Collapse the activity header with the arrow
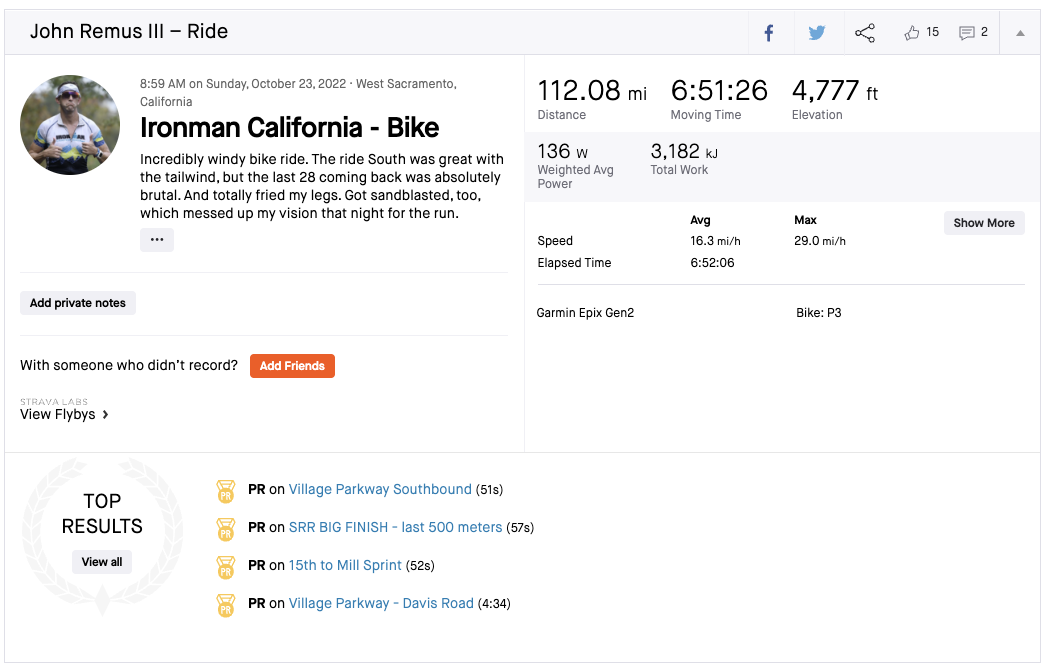 pyautogui.click(x=1020, y=33)
